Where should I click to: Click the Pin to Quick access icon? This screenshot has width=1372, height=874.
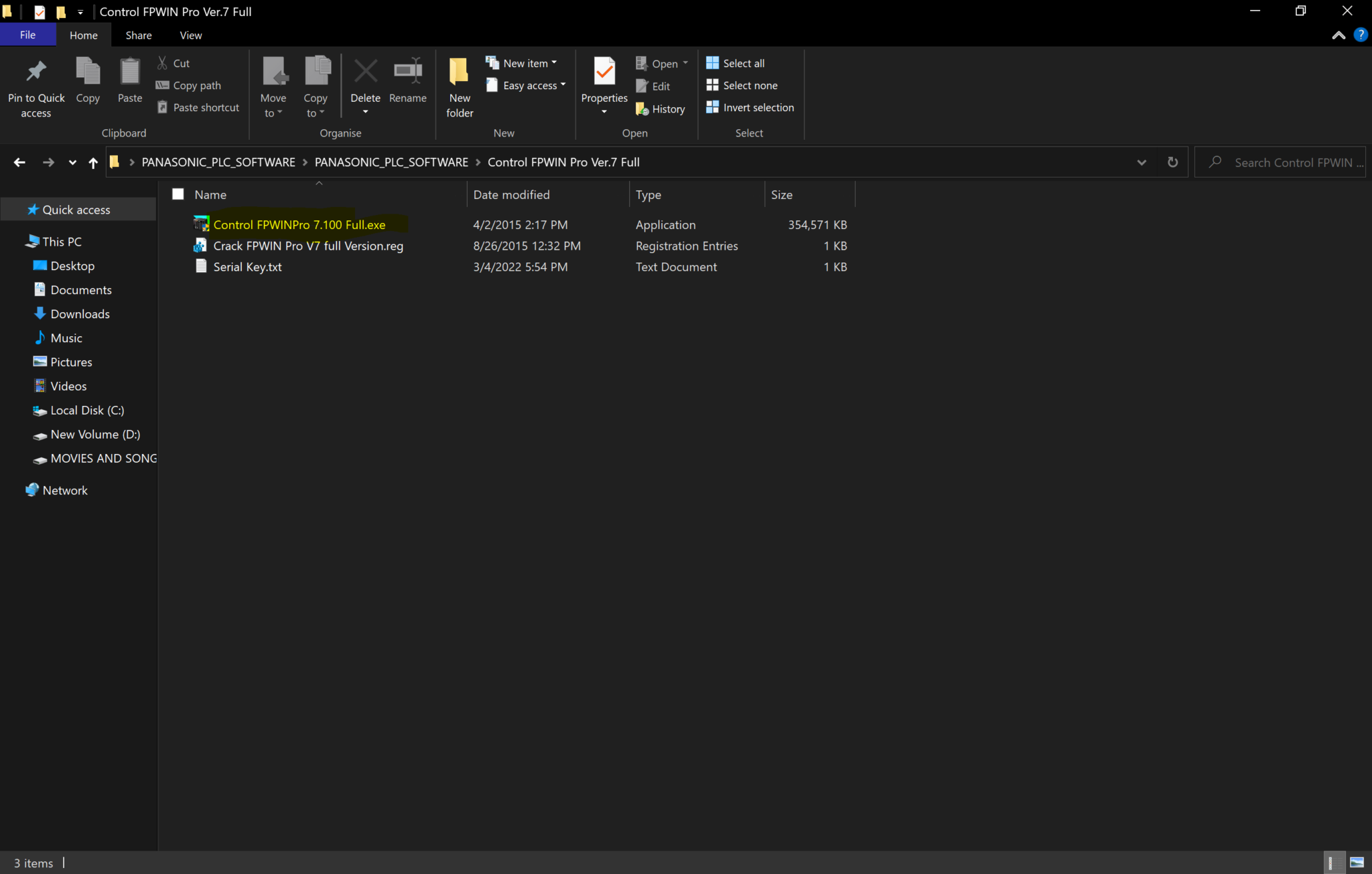(36, 72)
